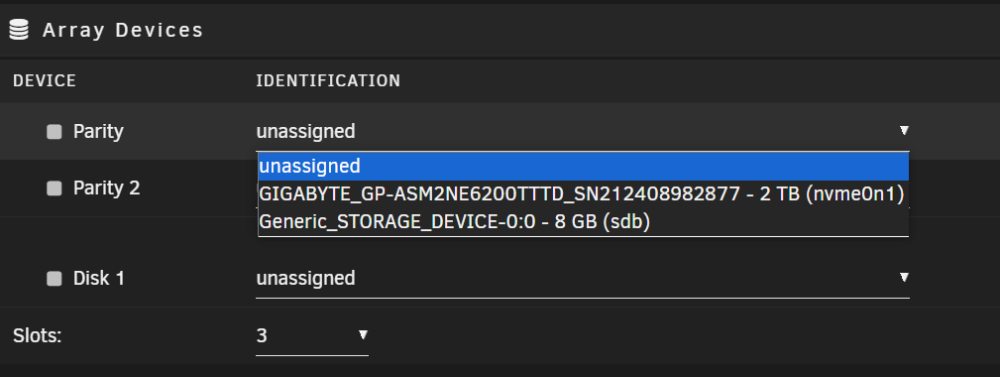Click the Parity device label

(x=98, y=132)
